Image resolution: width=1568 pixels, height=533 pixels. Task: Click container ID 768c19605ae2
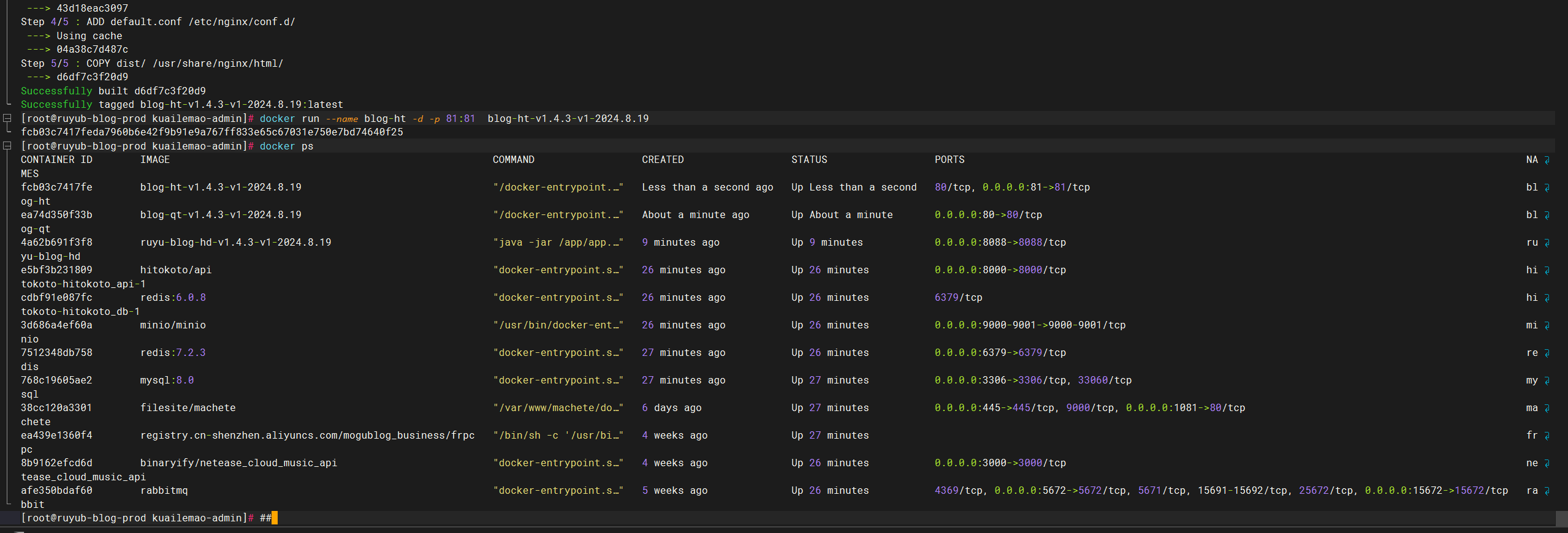pyautogui.click(x=56, y=380)
